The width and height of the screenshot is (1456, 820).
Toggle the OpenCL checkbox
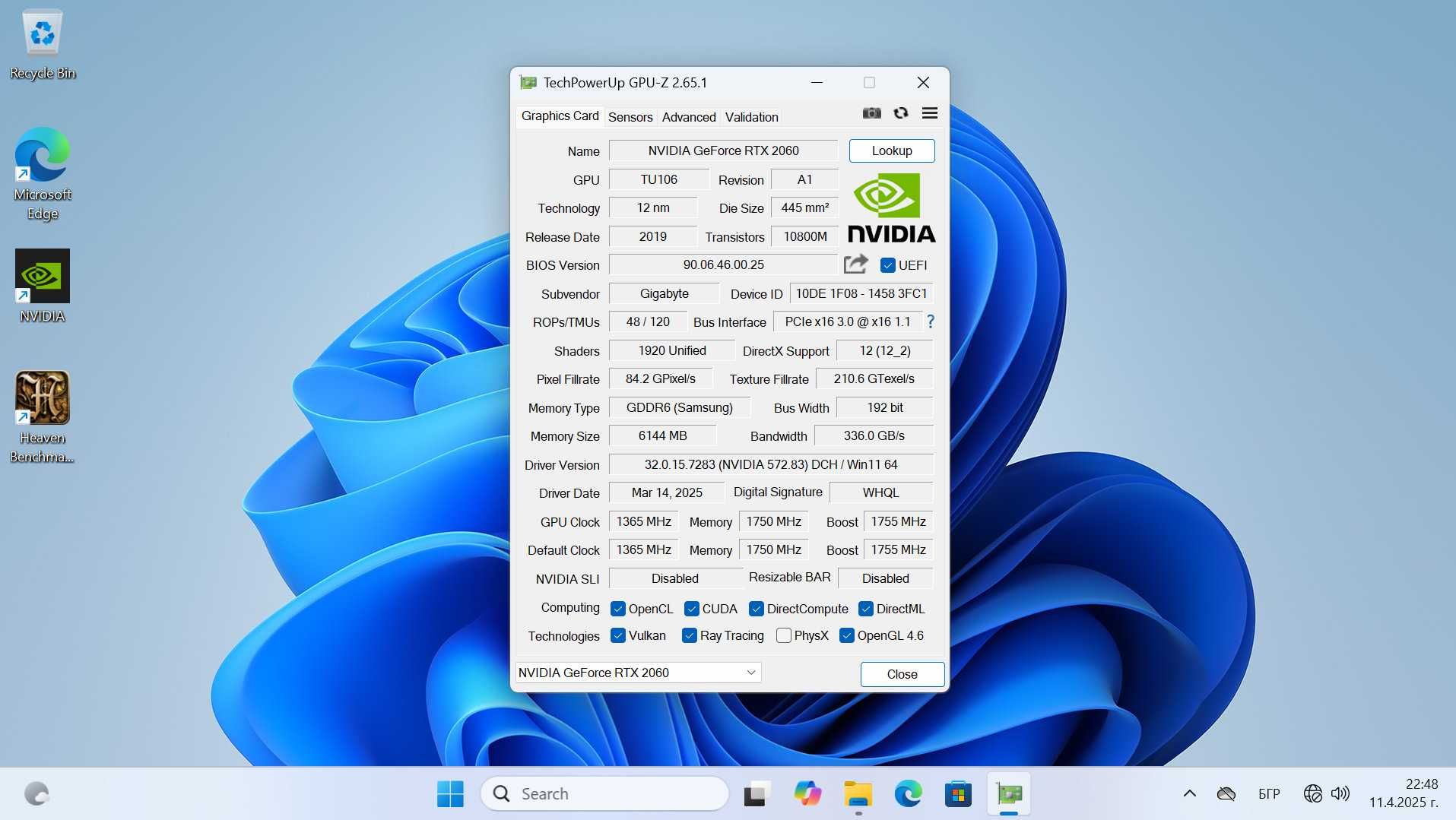[618, 609]
